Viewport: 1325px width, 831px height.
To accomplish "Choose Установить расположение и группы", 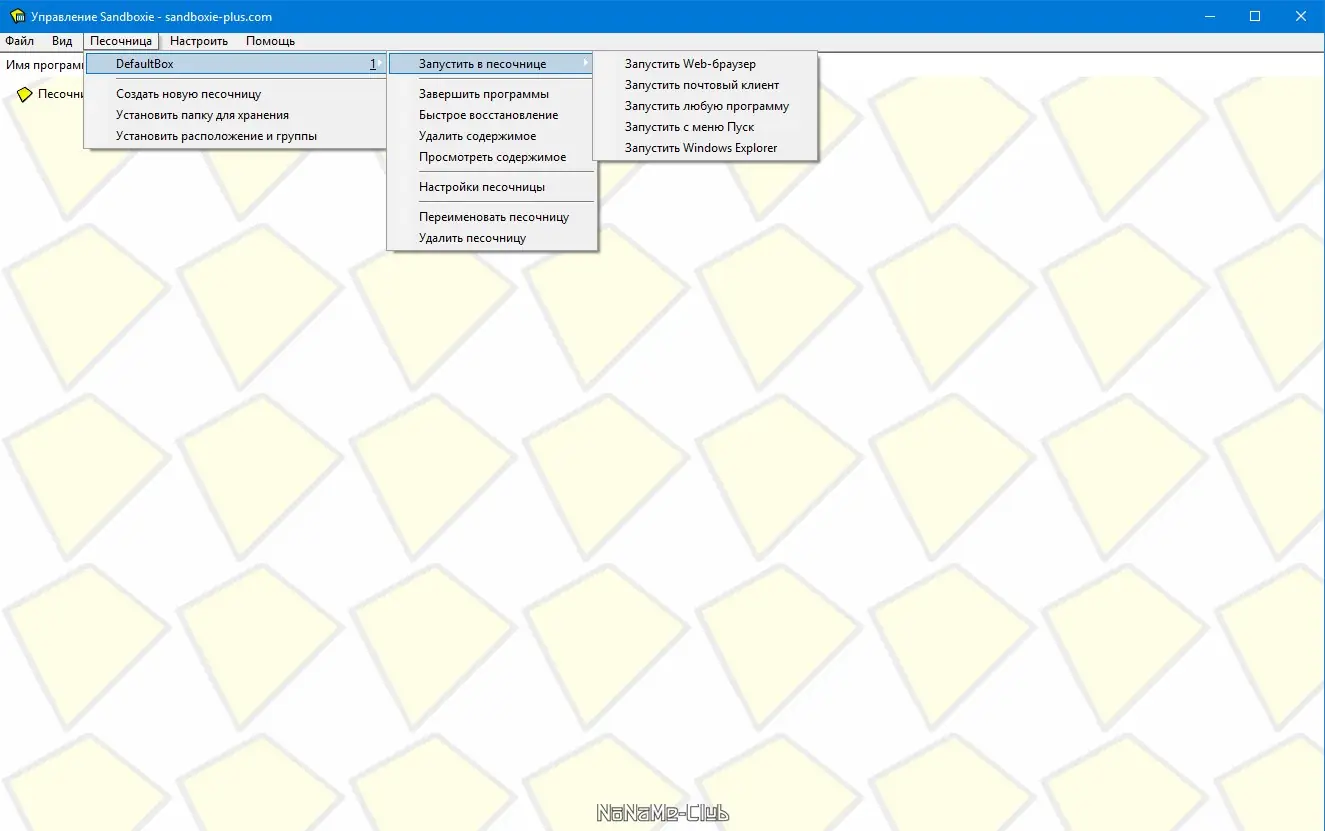I will 236,136.
